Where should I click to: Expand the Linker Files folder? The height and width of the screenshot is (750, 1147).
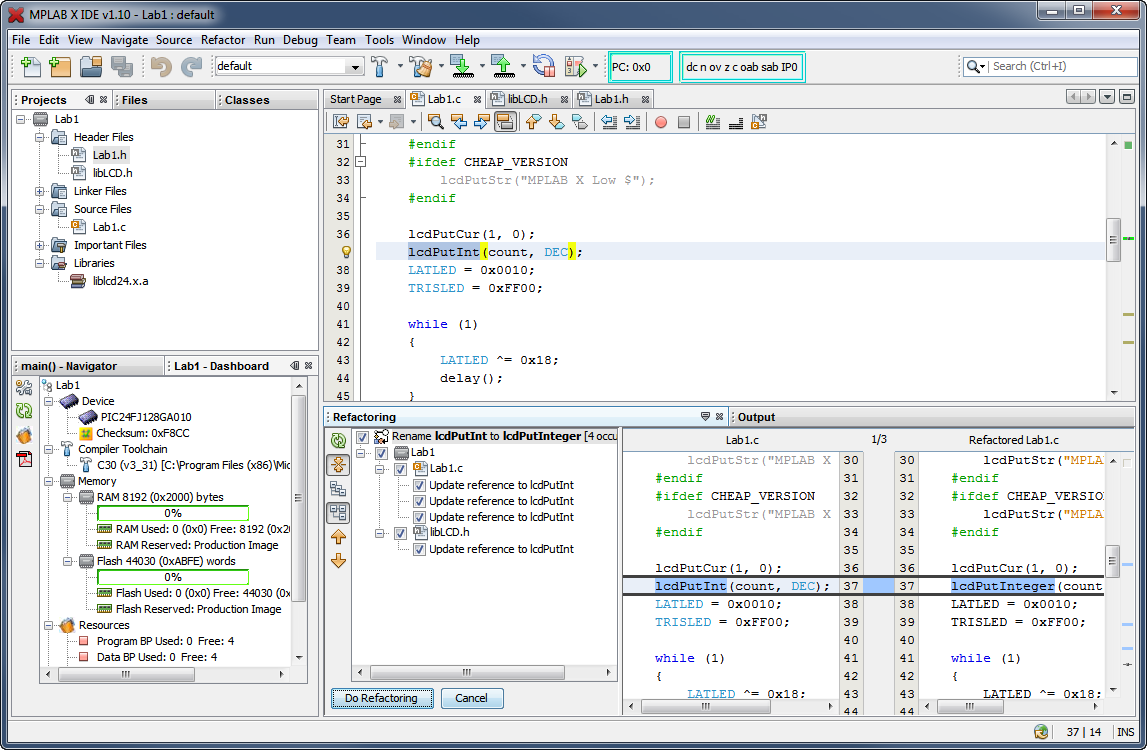40,191
